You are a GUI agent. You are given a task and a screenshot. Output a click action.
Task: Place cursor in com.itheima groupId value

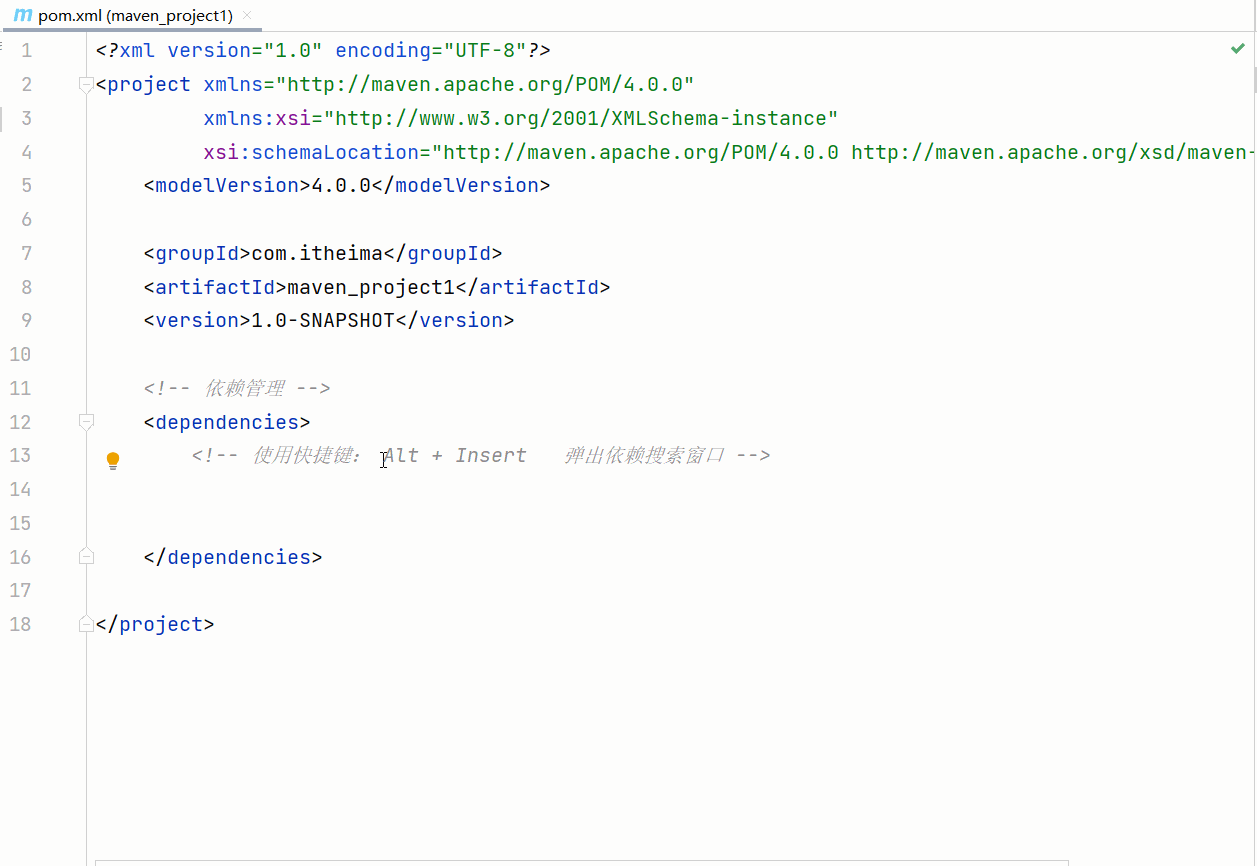coord(317,253)
